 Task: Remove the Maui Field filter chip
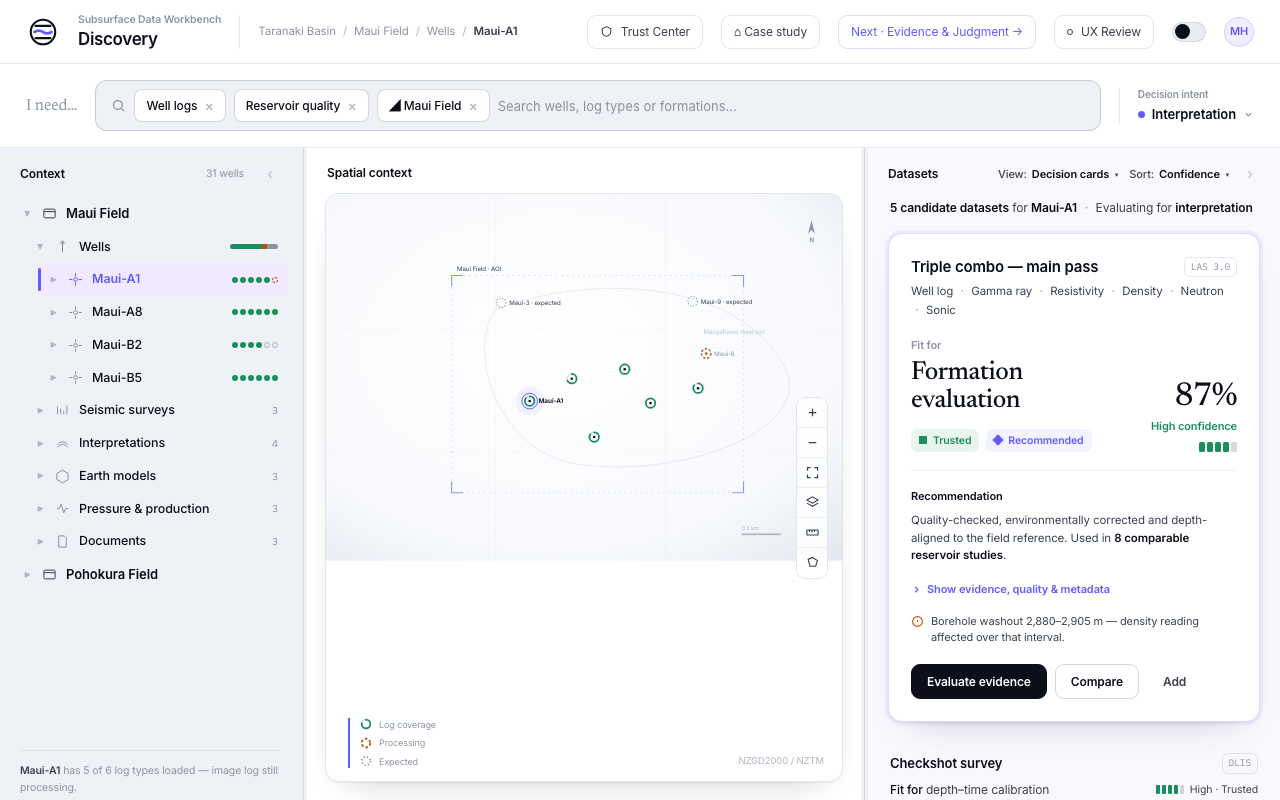coord(473,106)
